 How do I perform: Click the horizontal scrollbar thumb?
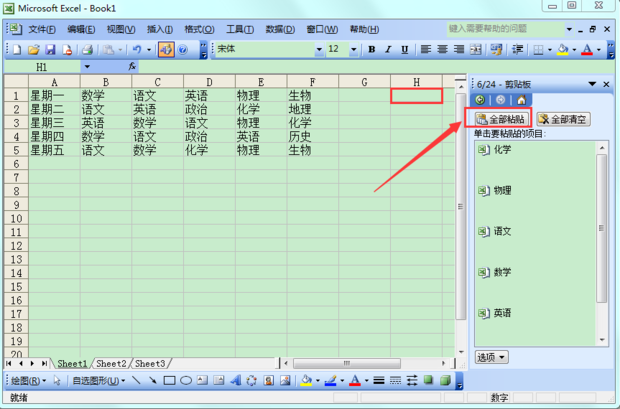coord(346,363)
